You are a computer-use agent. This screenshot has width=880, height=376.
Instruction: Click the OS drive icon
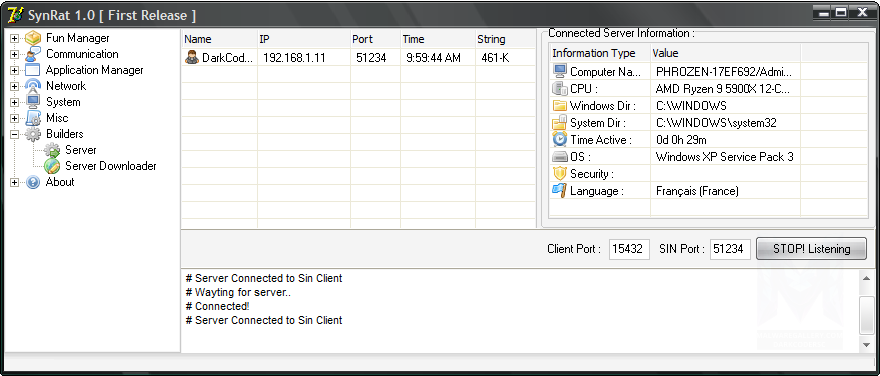[x=560, y=157]
